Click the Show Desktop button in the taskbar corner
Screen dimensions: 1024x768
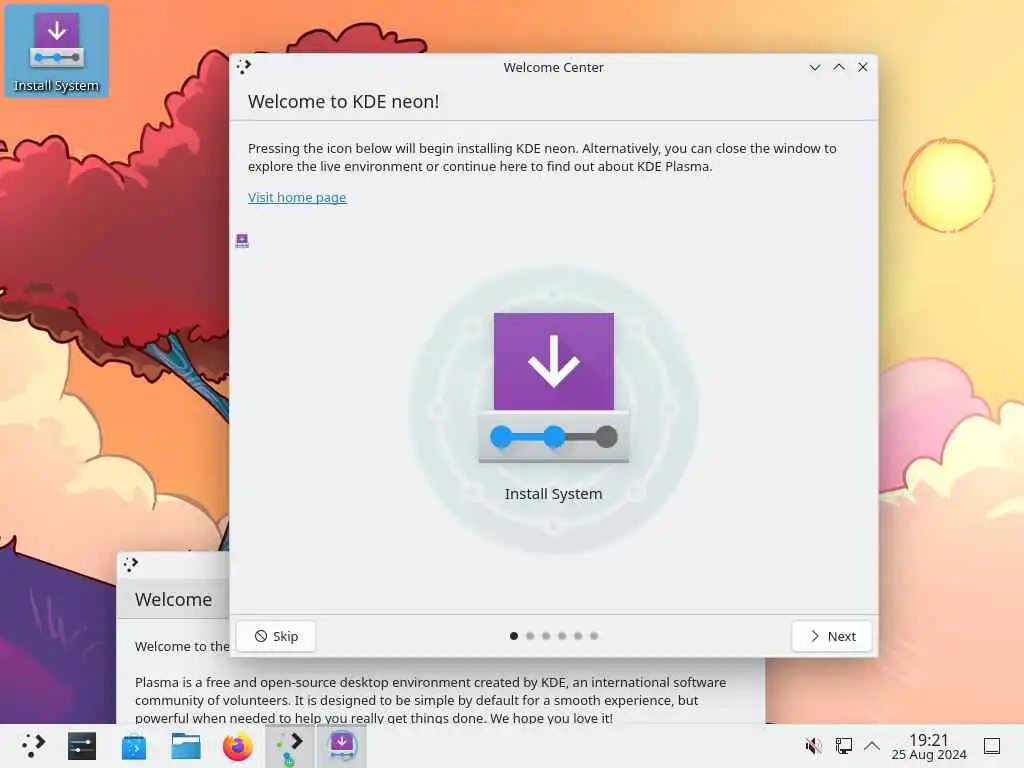pos(992,746)
